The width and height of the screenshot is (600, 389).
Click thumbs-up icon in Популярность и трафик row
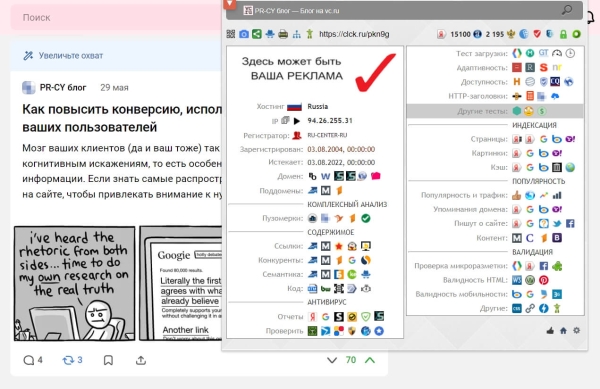click(x=517, y=195)
